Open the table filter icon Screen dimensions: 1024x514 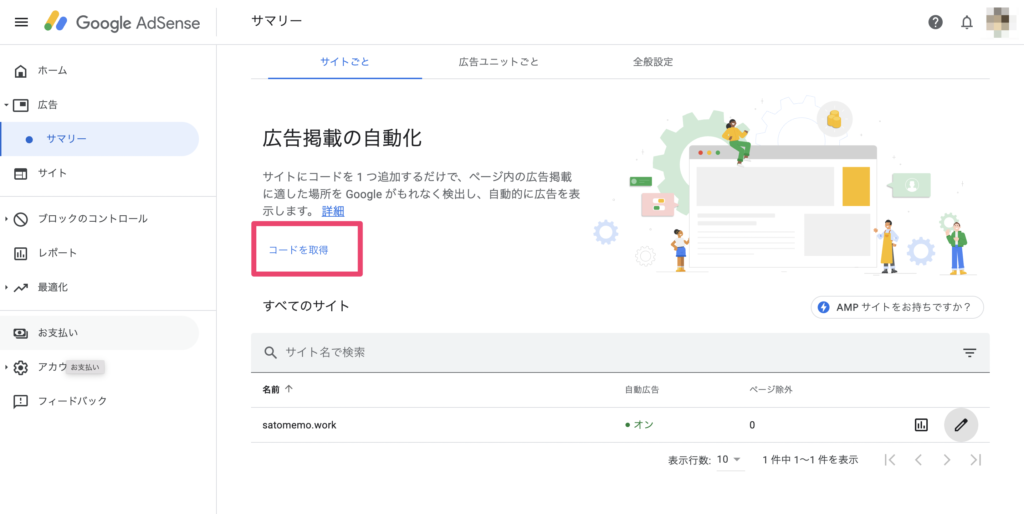coord(970,353)
